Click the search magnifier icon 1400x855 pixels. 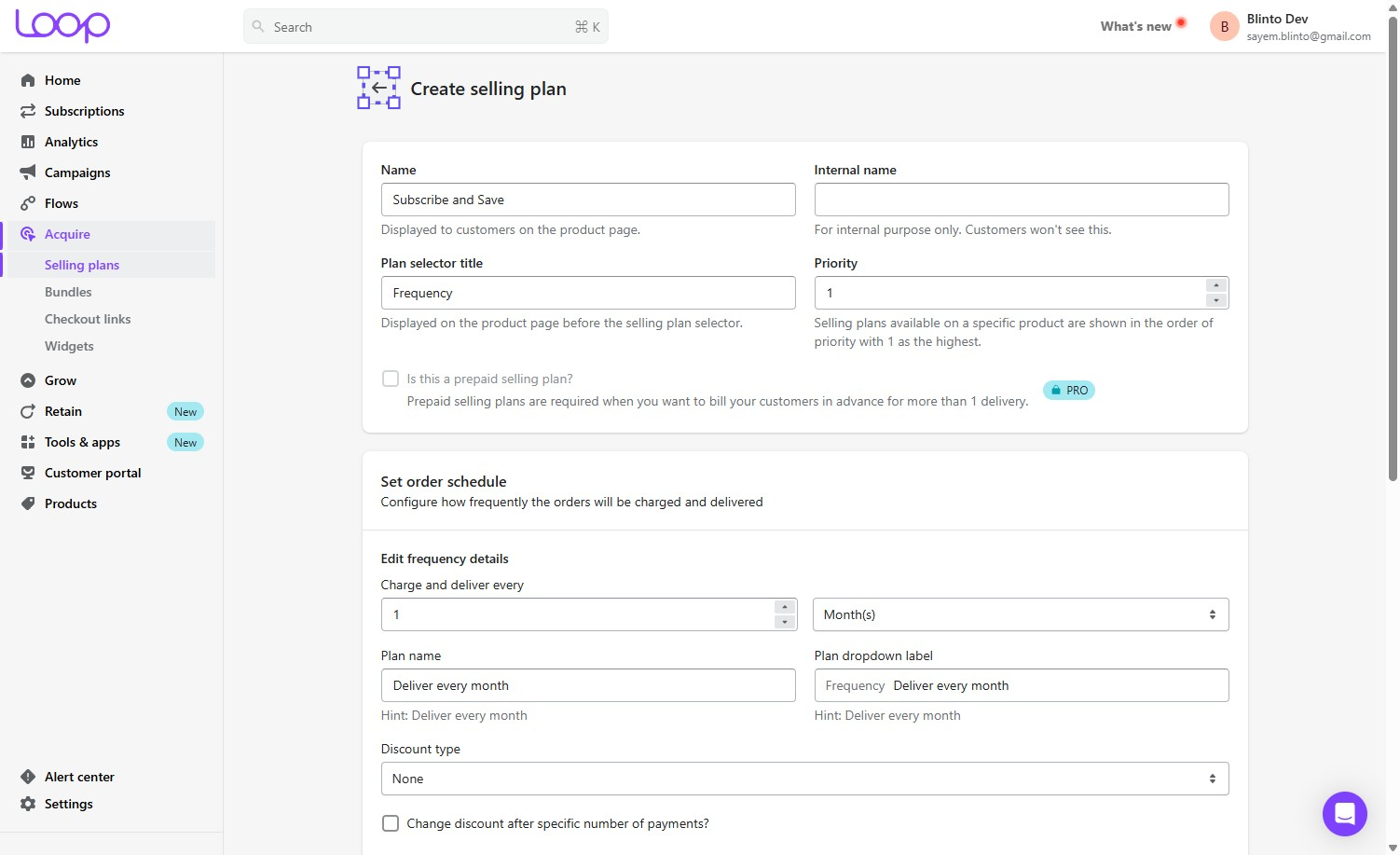click(x=258, y=27)
